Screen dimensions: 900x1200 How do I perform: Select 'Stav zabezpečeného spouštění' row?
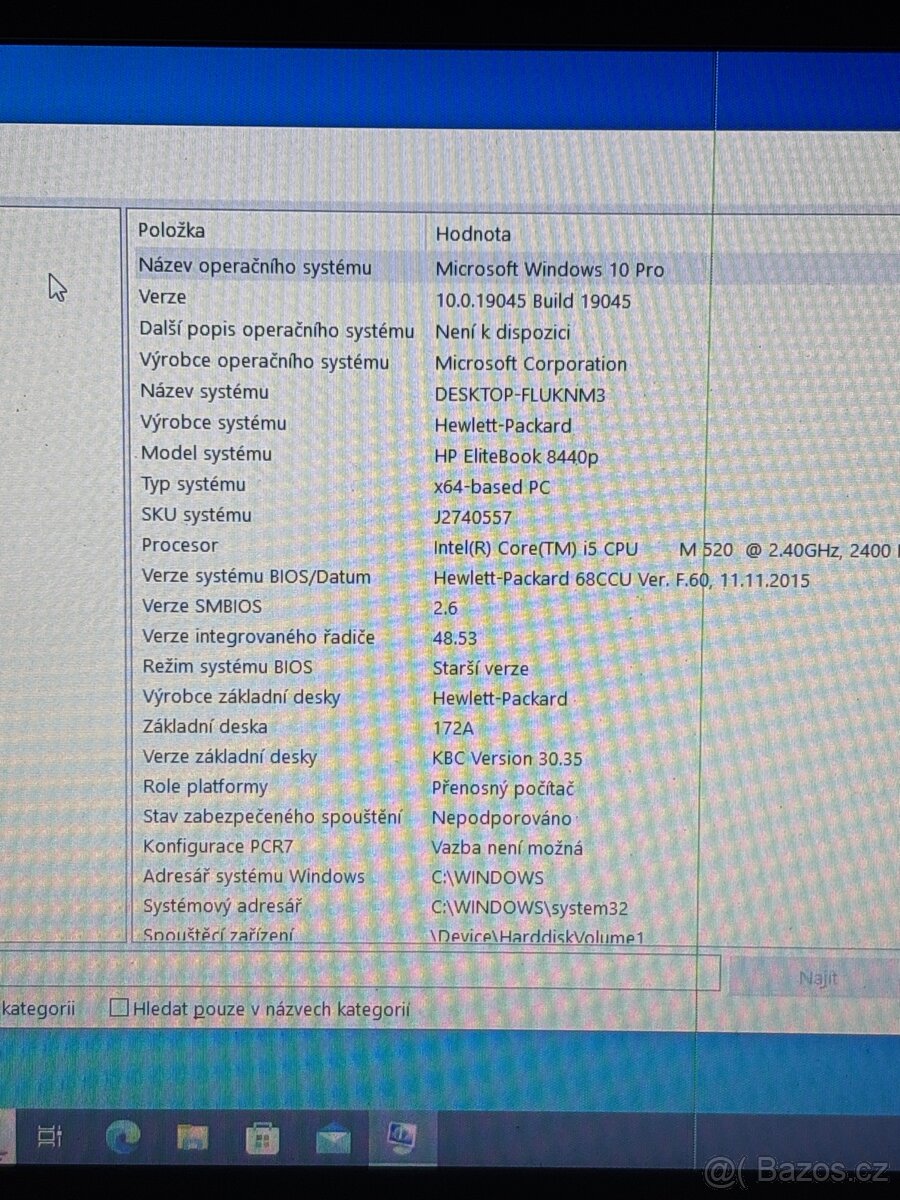[272, 817]
